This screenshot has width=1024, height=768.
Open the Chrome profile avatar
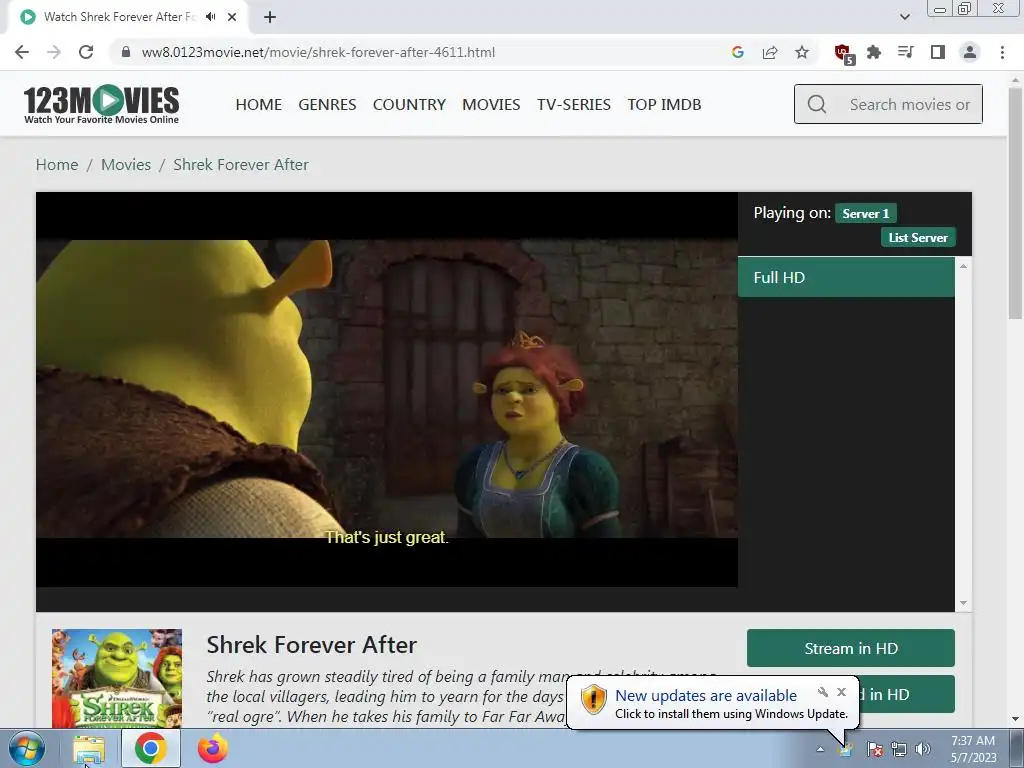point(970,52)
